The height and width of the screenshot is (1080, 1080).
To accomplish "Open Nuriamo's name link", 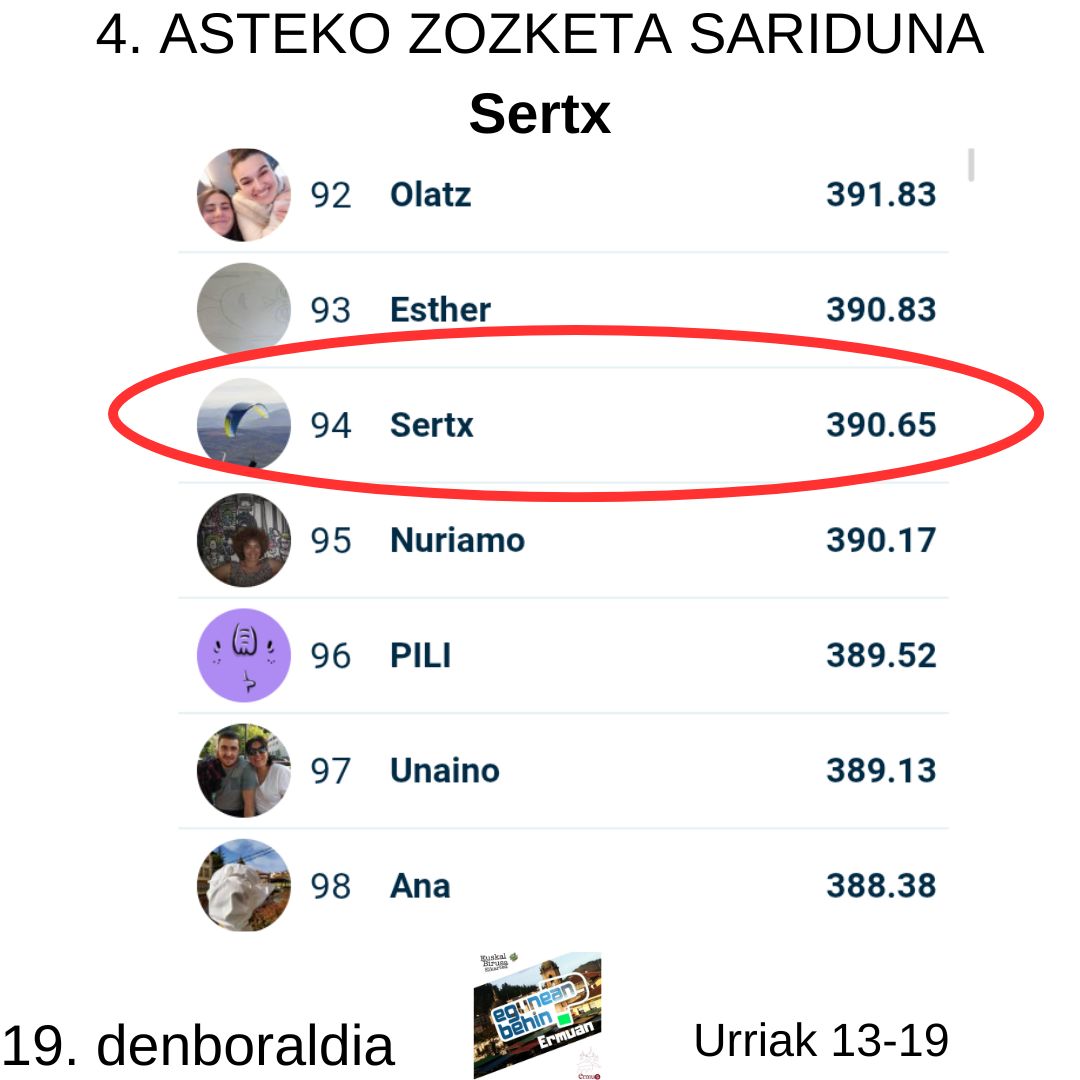I will click(x=457, y=540).
